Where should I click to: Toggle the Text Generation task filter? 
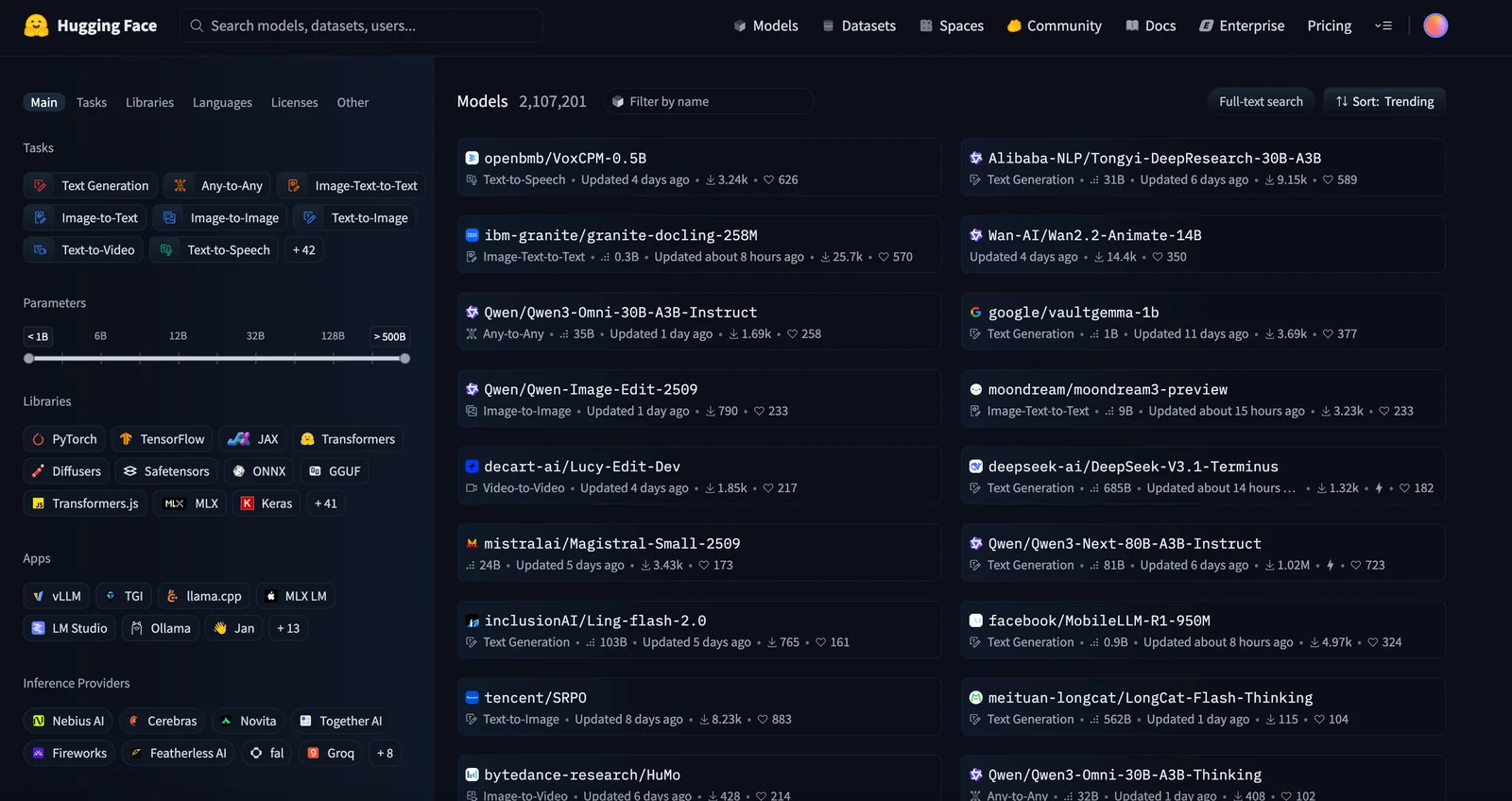click(x=91, y=186)
